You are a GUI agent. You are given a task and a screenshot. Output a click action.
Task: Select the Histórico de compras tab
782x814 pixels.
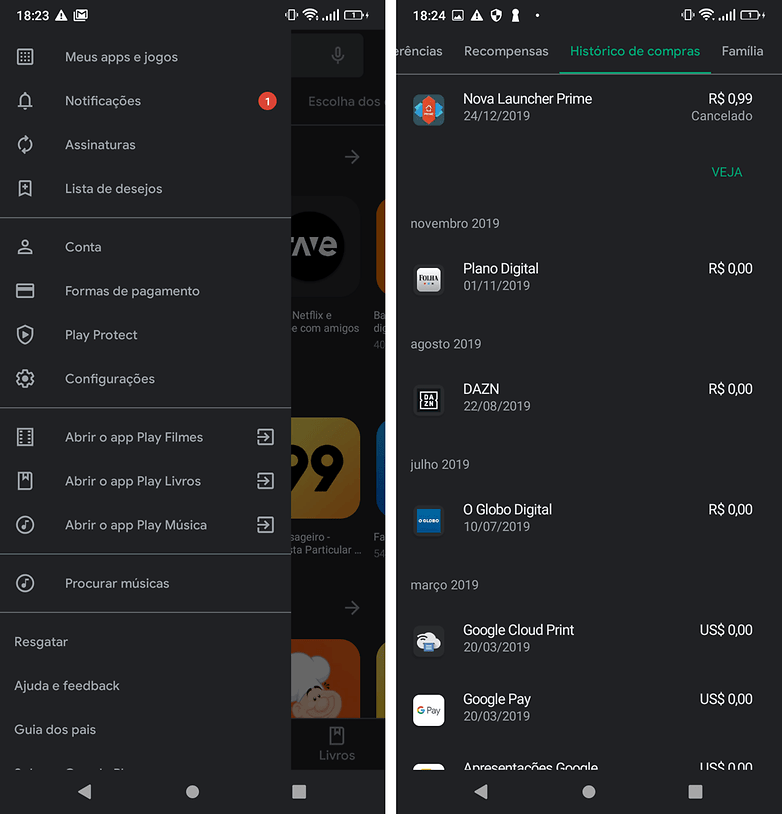point(635,51)
